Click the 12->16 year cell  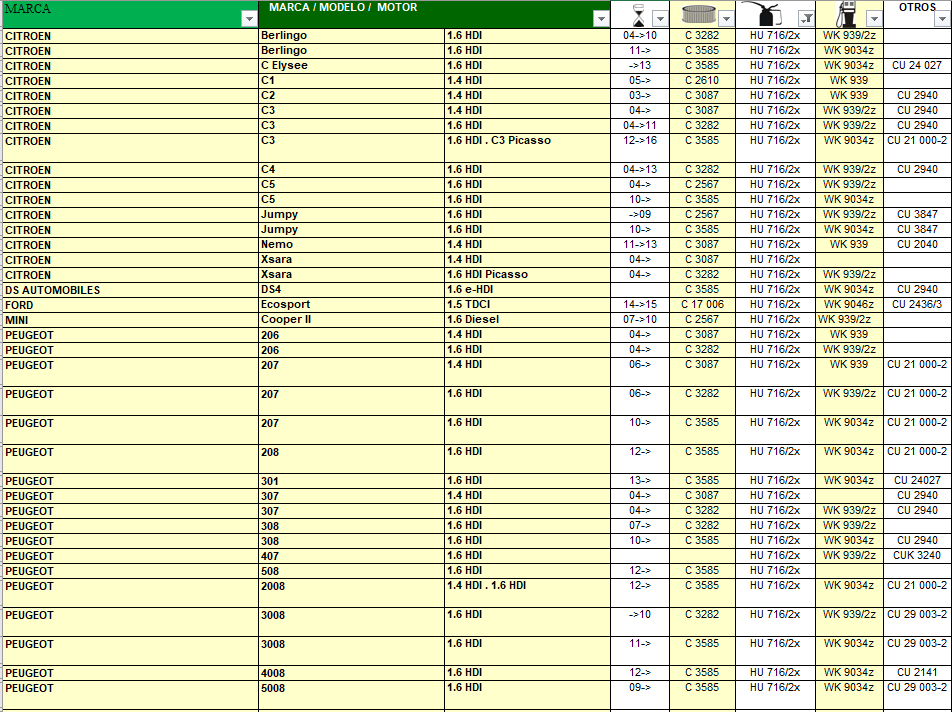point(640,147)
